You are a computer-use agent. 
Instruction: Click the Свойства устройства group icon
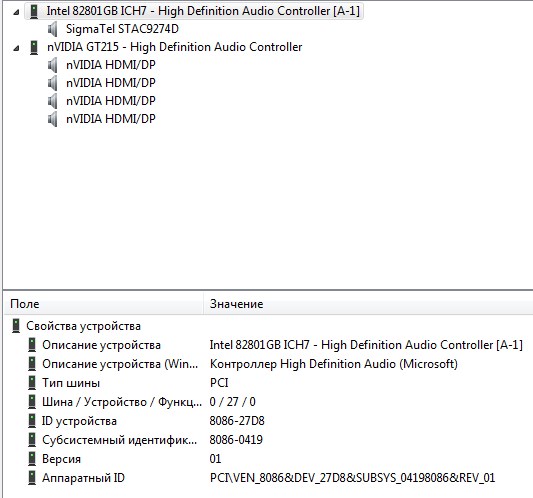pos(16,326)
